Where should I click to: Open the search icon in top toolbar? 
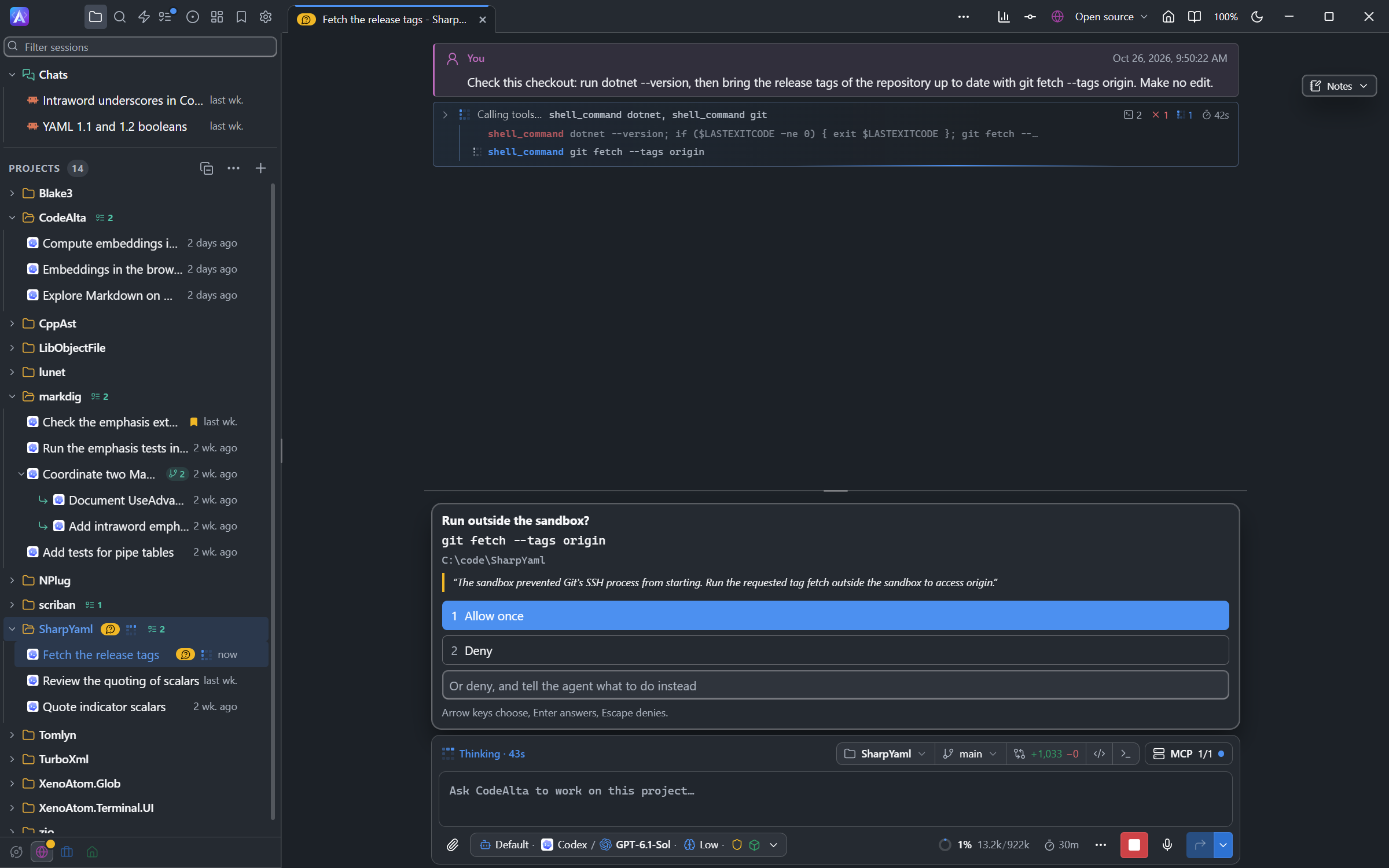coord(120,17)
